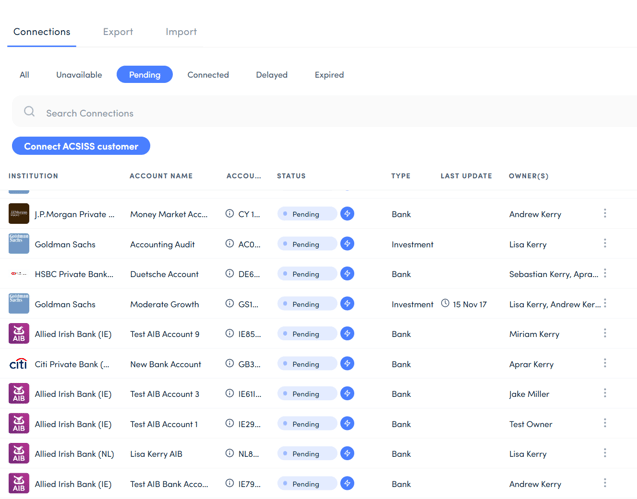Filter connections by Unavailable
The height and width of the screenshot is (499, 637).
79,75
